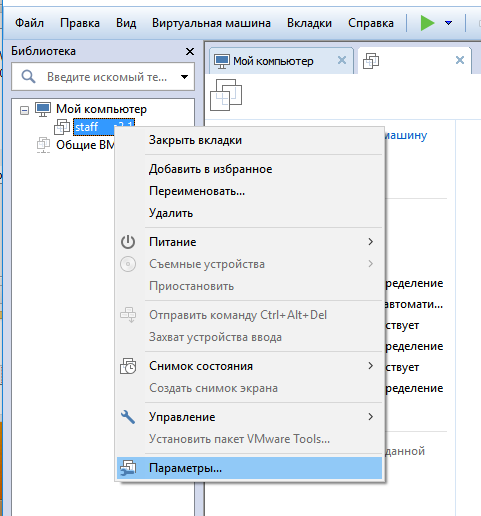This screenshot has width=481, height=516.
Task: Close the Библиотека panel
Action: coord(190,51)
